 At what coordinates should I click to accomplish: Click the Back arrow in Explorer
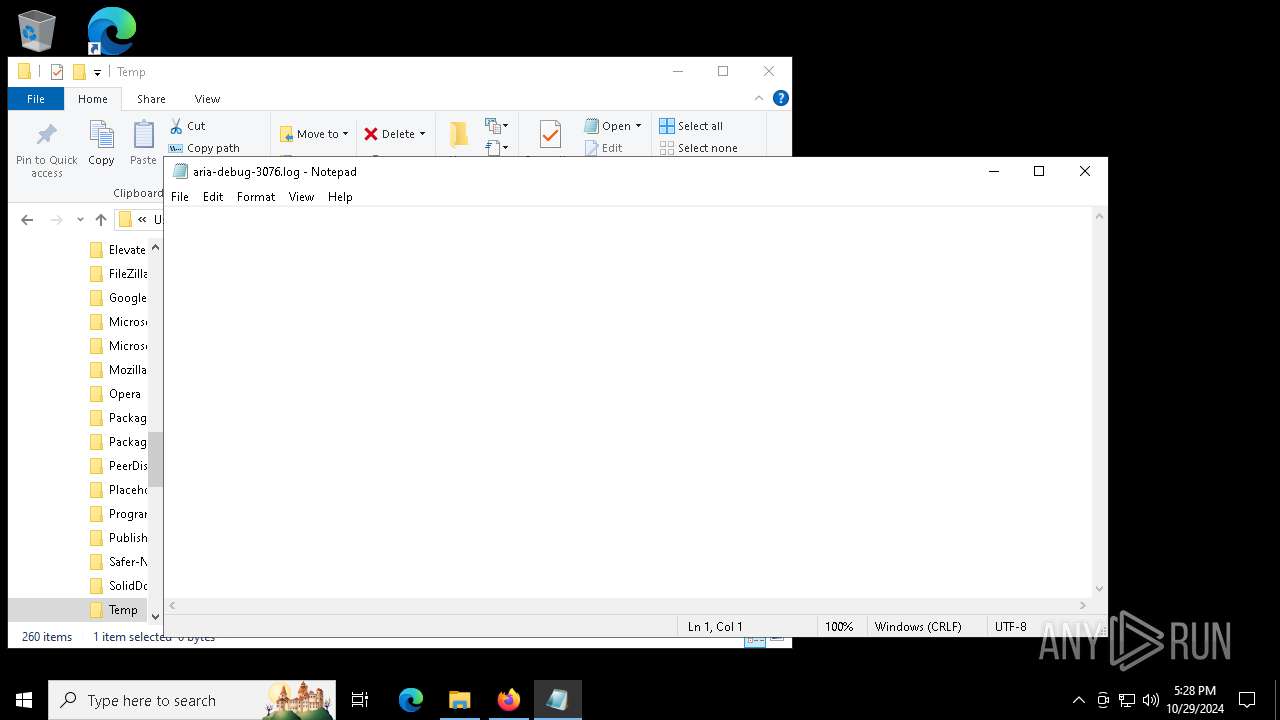click(x=27, y=220)
